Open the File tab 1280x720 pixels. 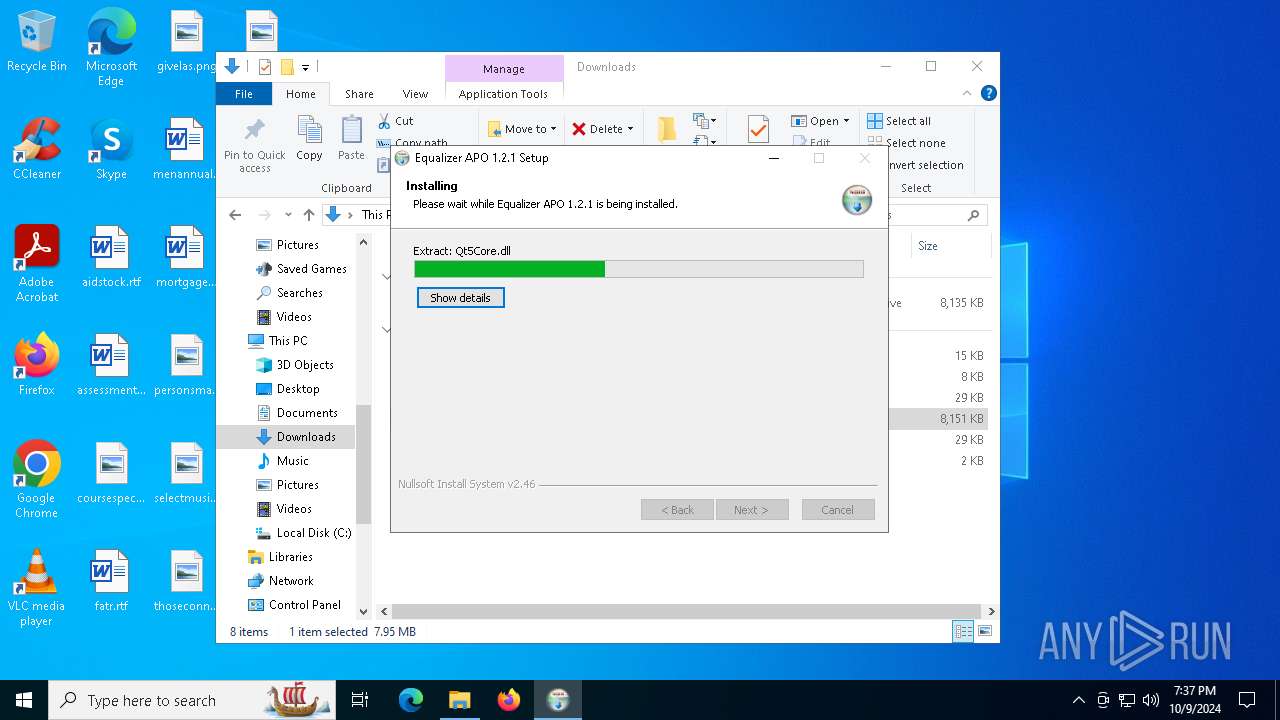tap(244, 94)
